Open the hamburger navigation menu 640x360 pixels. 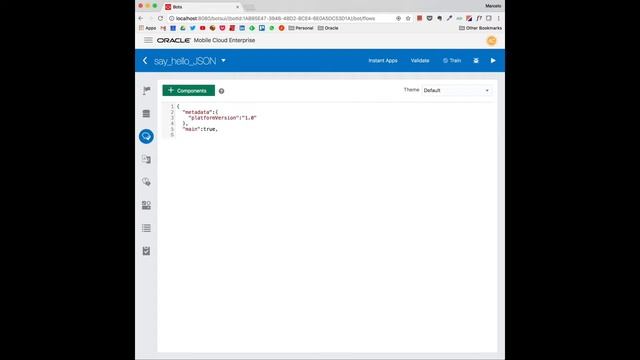pos(148,40)
